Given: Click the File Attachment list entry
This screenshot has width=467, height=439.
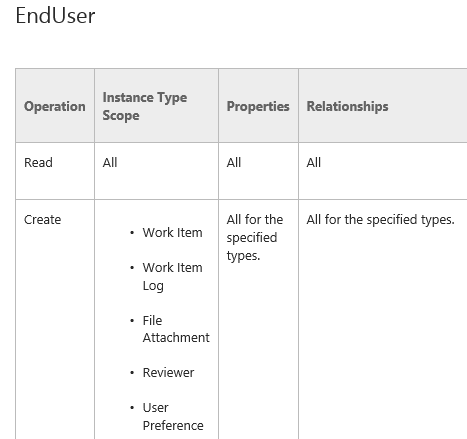Looking at the screenshot, I should pyautogui.click(x=176, y=329).
